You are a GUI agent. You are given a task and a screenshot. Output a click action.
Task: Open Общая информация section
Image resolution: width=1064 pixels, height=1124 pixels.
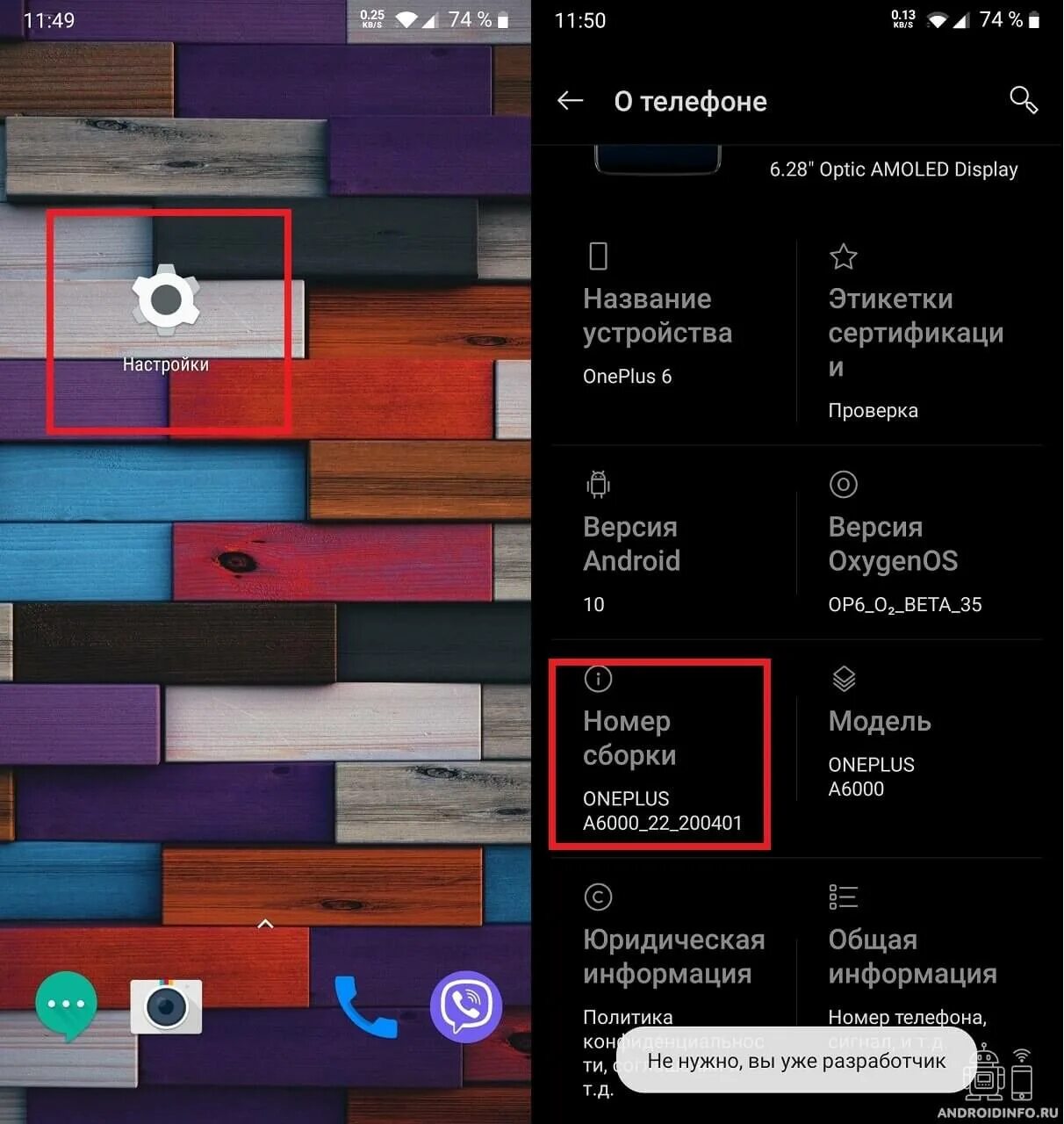(x=919, y=957)
